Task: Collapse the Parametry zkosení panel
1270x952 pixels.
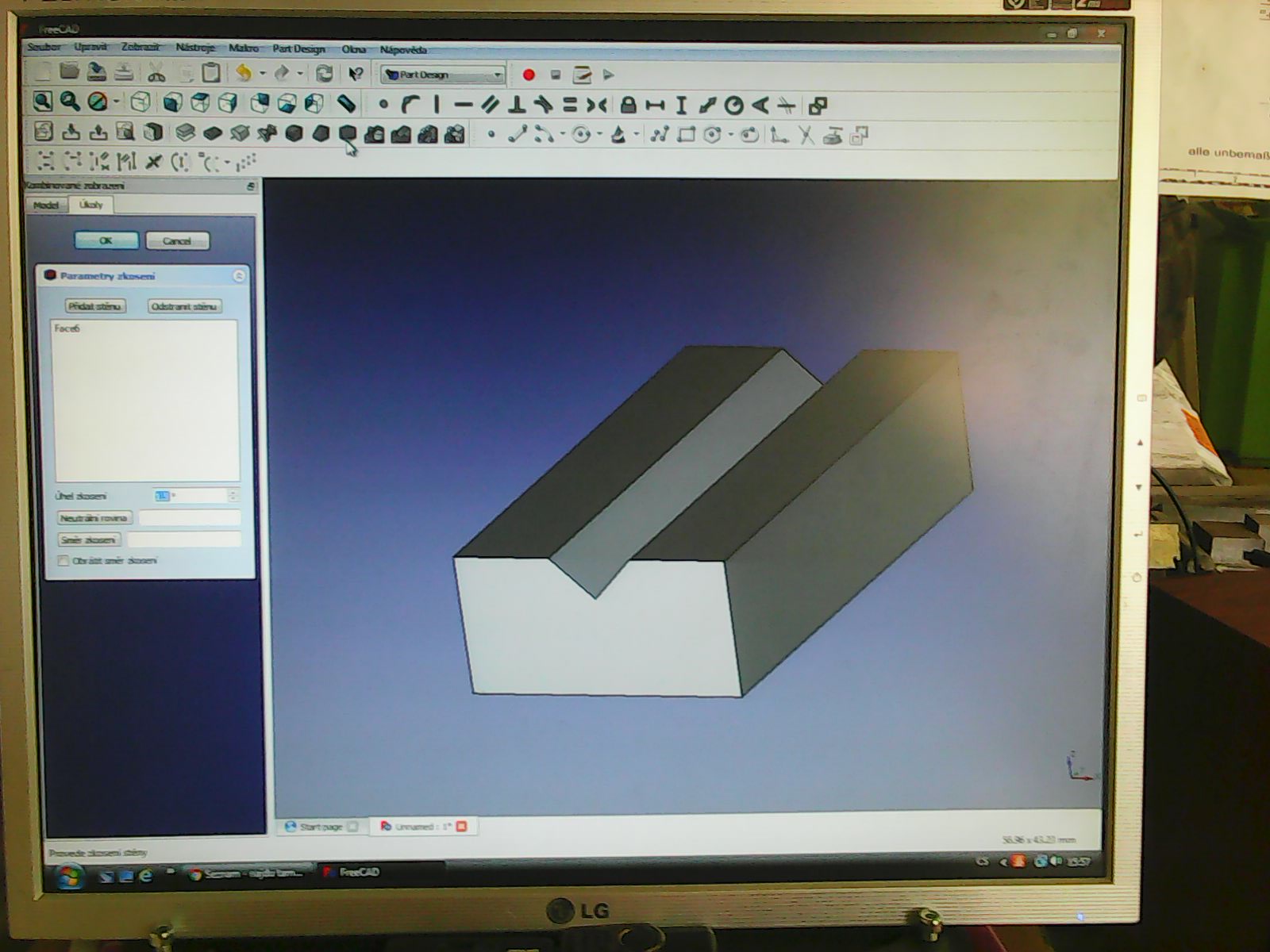Action: click(238, 276)
